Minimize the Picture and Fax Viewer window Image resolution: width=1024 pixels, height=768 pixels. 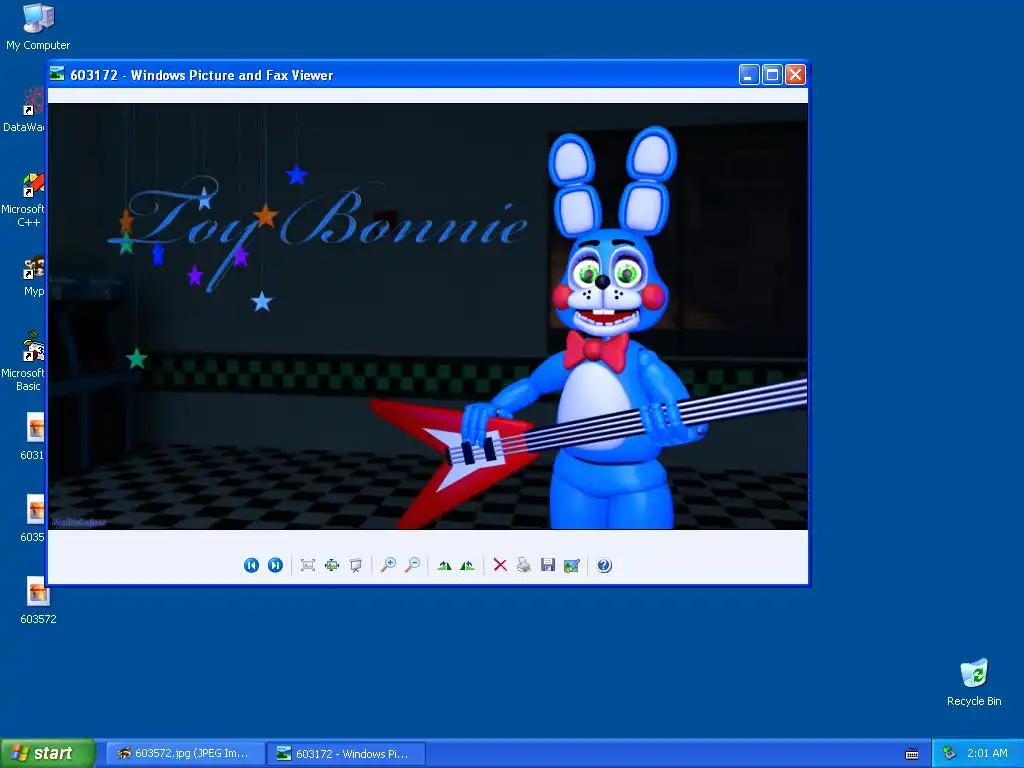tap(749, 75)
